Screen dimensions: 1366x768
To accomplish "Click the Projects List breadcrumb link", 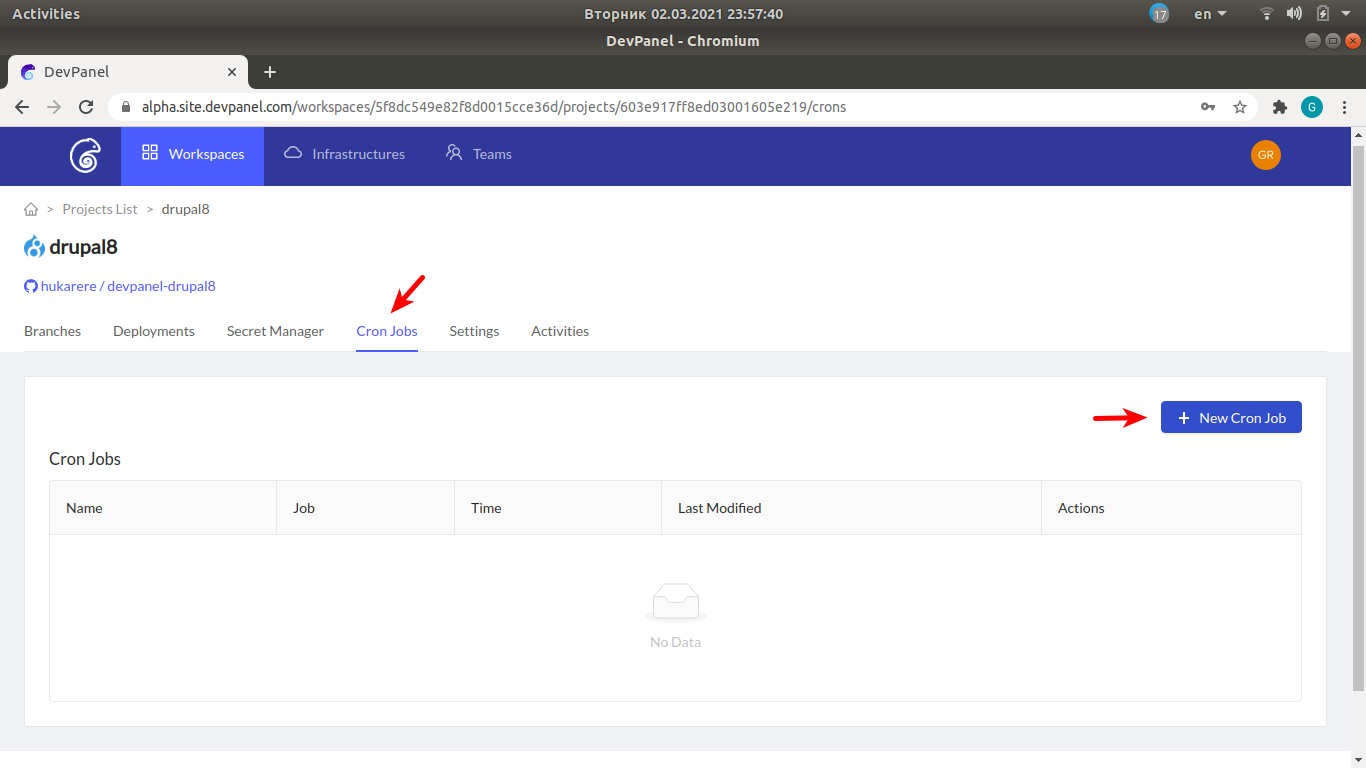I will pos(100,208).
